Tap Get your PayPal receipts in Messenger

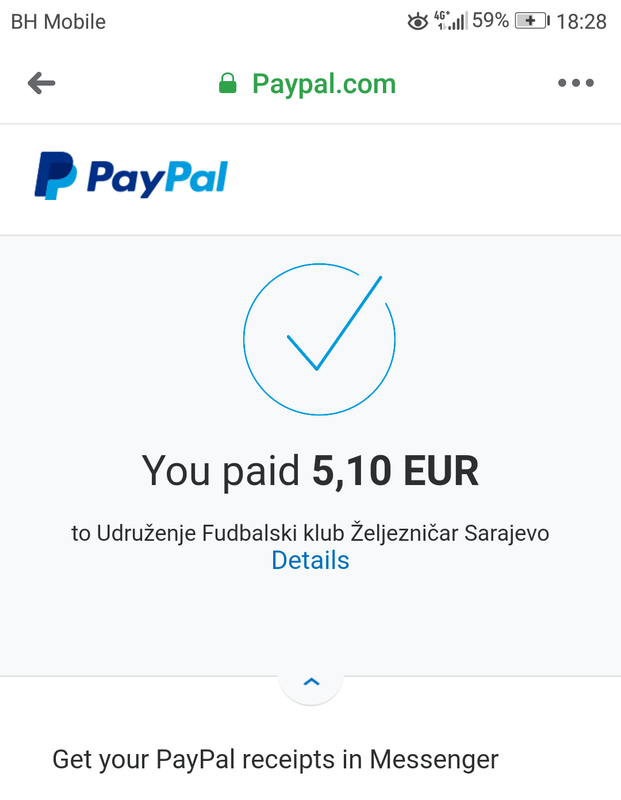[x=276, y=760]
